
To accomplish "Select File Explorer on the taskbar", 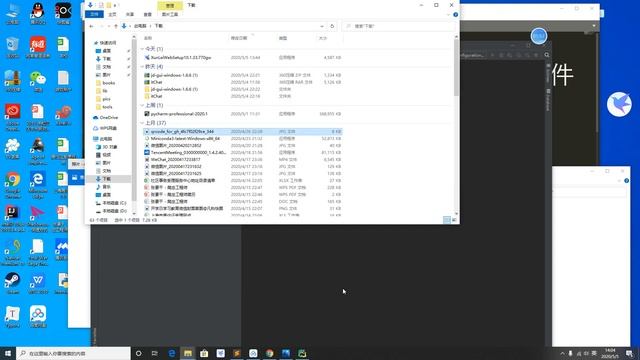I will tap(188, 353).
